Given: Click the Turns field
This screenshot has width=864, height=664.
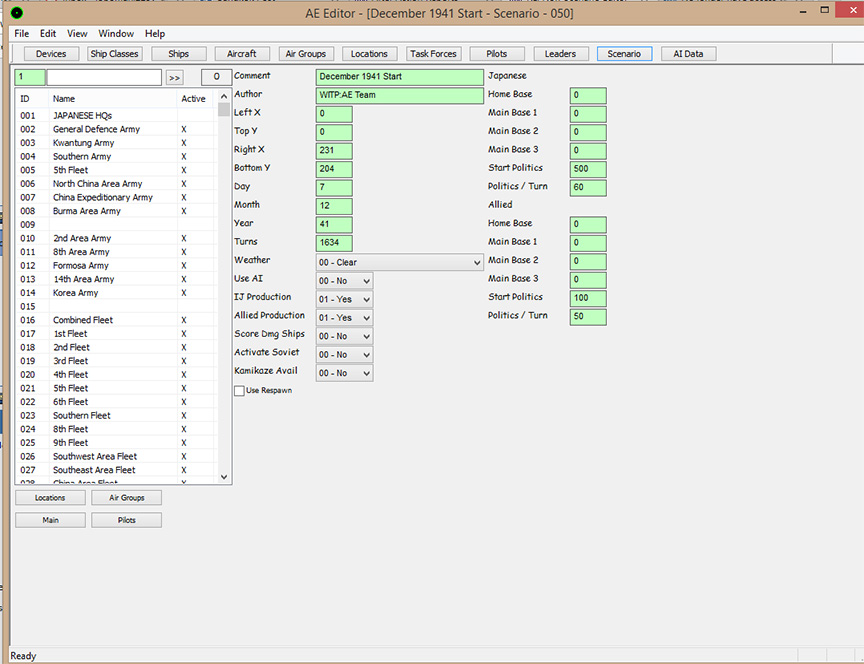Looking at the screenshot, I should [334, 242].
